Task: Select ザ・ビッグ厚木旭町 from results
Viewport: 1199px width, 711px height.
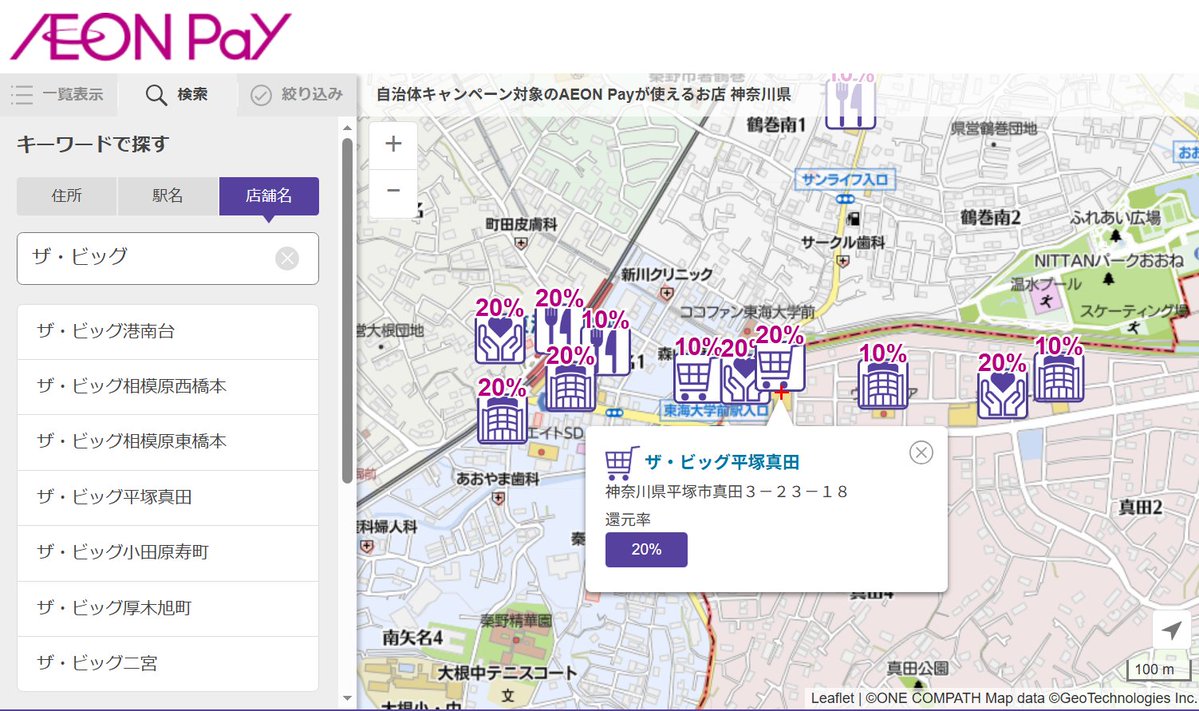Action: tap(167, 608)
